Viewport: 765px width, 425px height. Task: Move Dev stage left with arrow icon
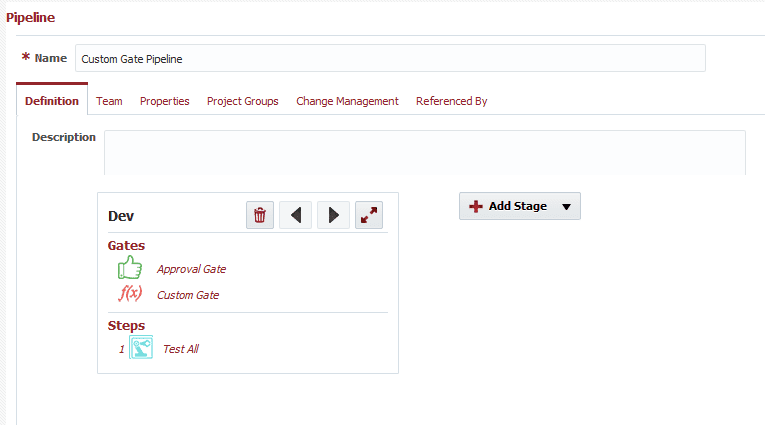coord(296,215)
